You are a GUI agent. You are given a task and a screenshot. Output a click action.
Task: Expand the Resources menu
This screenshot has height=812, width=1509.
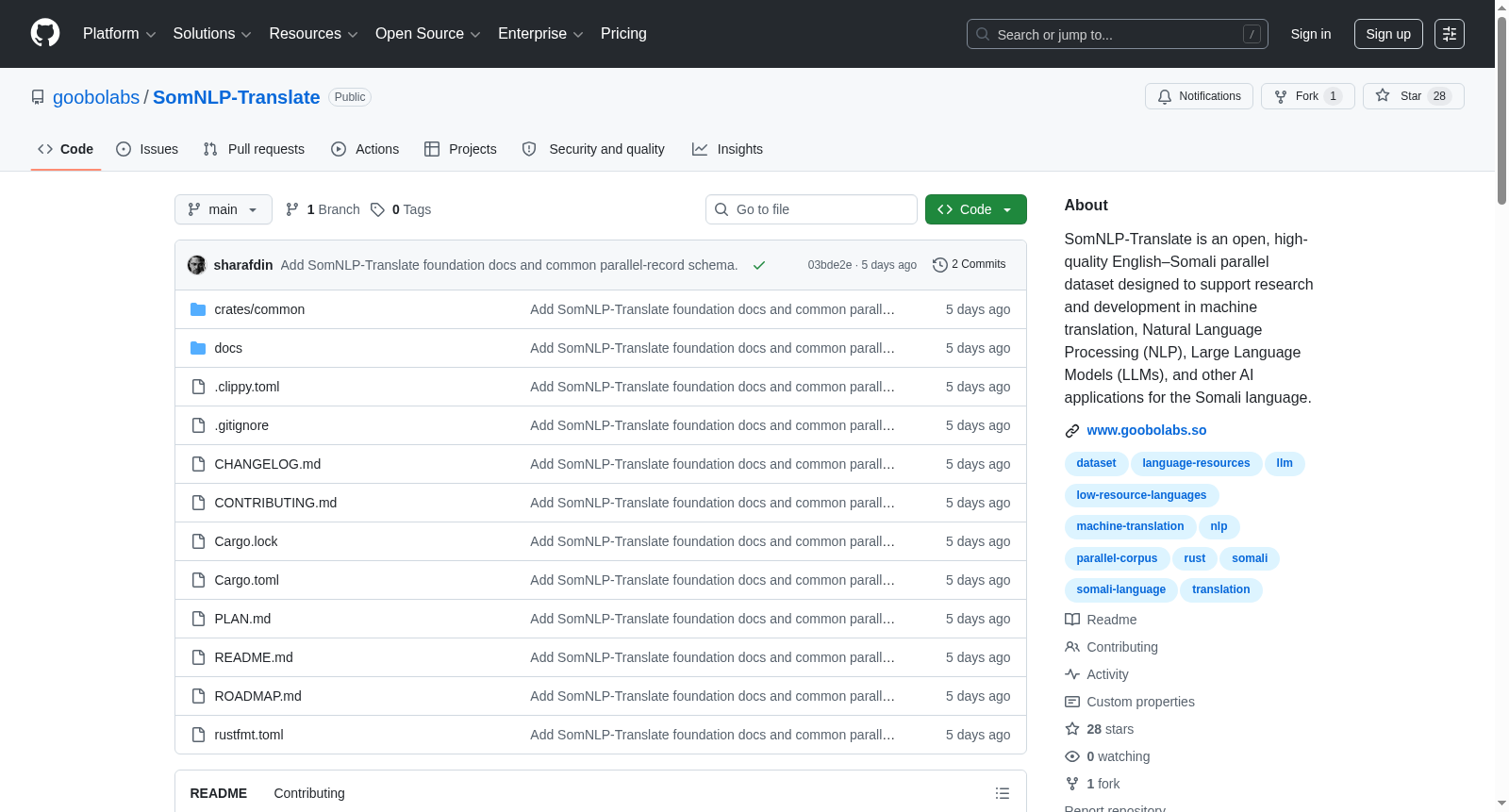[313, 34]
